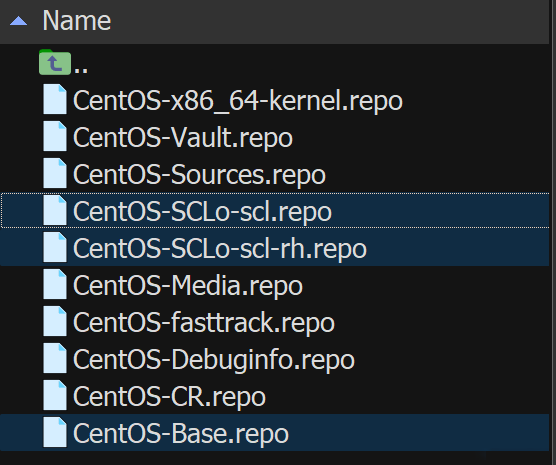
Task: Select the CentOS-x86_64-kernel.repo file name
Action: (x=238, y=101)
